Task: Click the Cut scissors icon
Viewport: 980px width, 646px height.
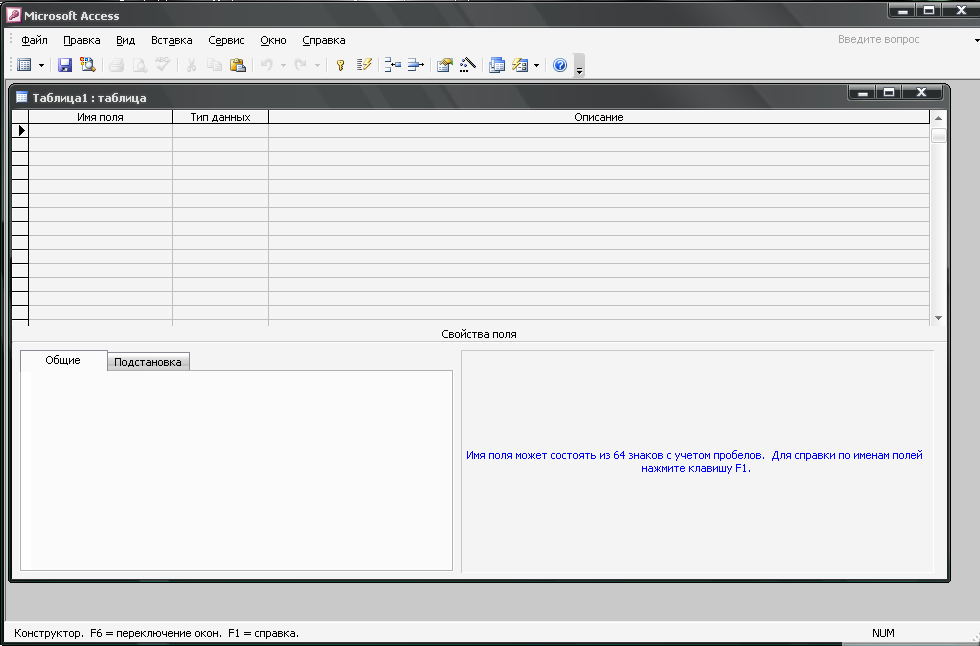Action: point(191,65)
